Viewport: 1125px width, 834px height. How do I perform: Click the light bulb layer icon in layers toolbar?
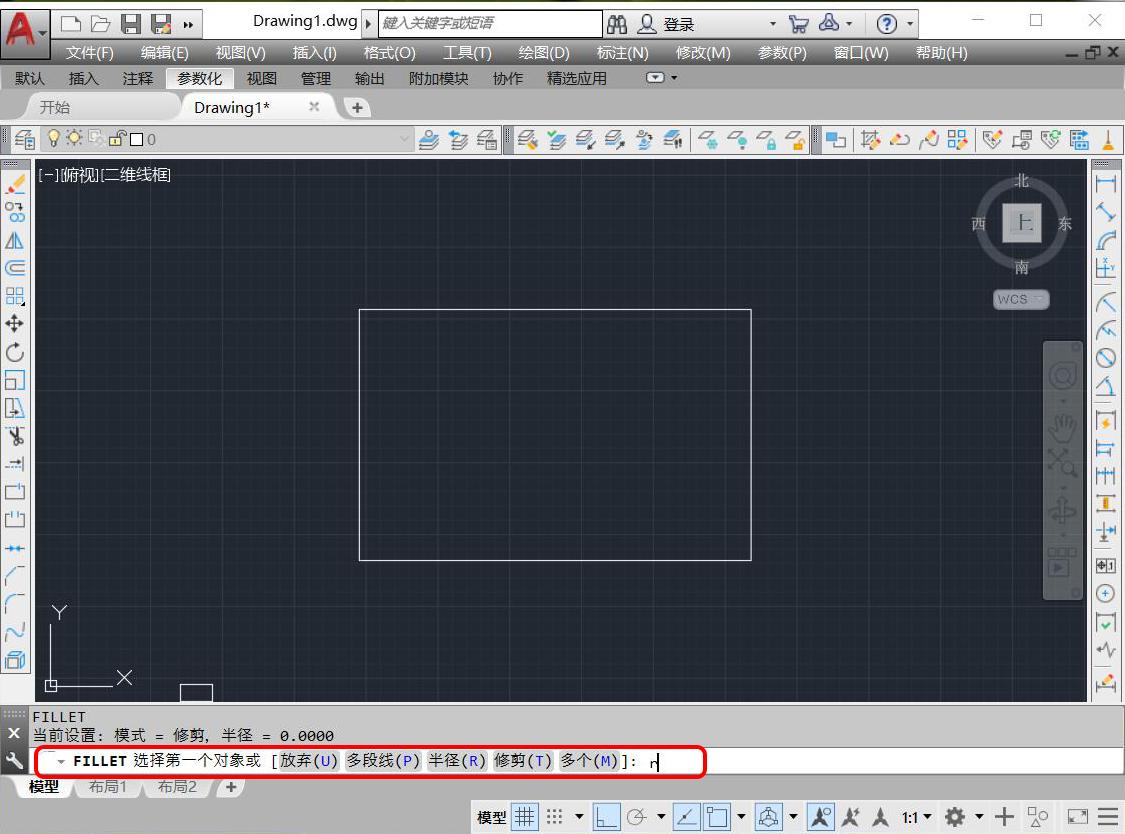coord(52,139)
